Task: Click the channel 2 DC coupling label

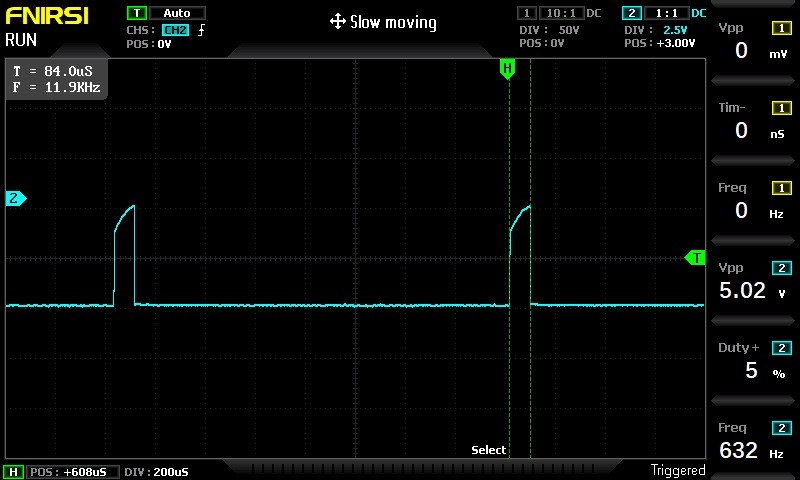Action: coord(698,13)
